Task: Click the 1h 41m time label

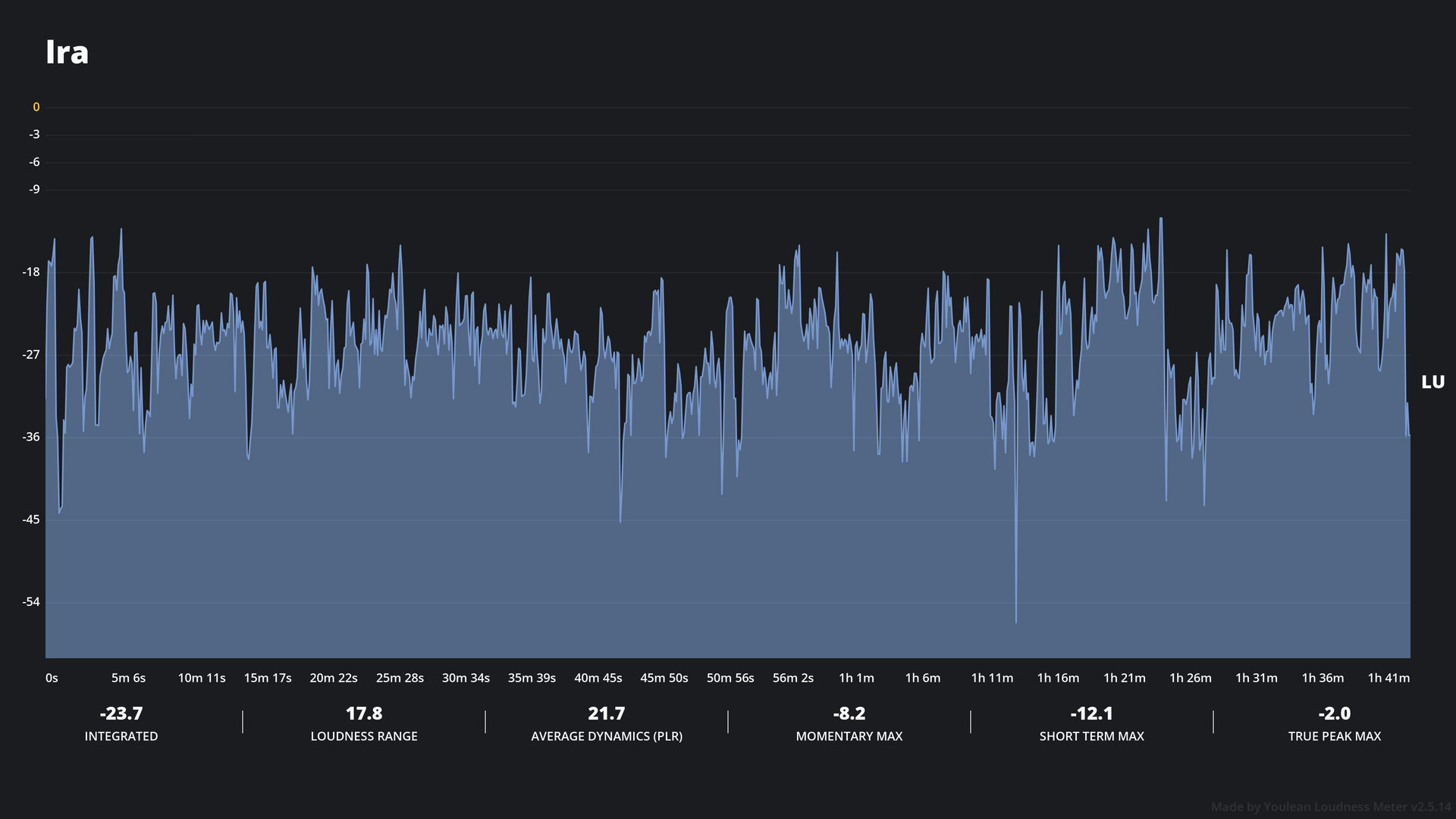Action: pyautogui.click(x=1389, y=678)
